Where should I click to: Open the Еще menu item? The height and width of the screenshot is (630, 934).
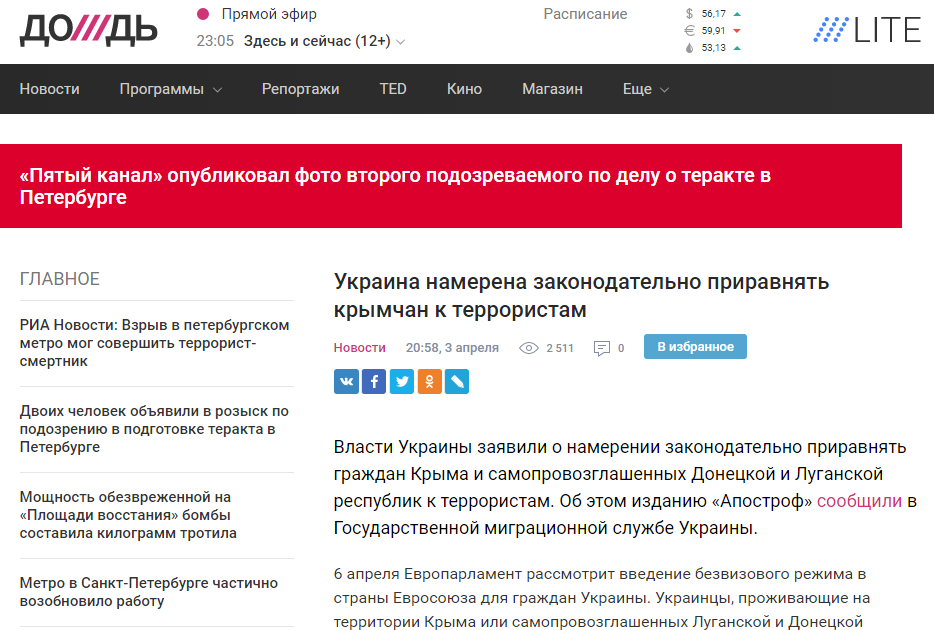[637, 89]
